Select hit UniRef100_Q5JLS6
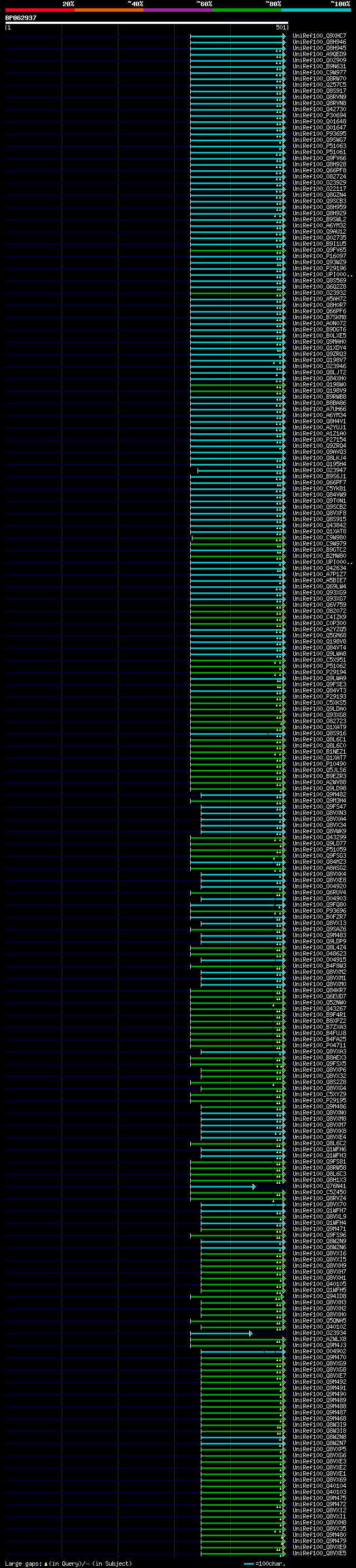The width and height of the screenshot is (356, 1568). (x=319, y=770)
